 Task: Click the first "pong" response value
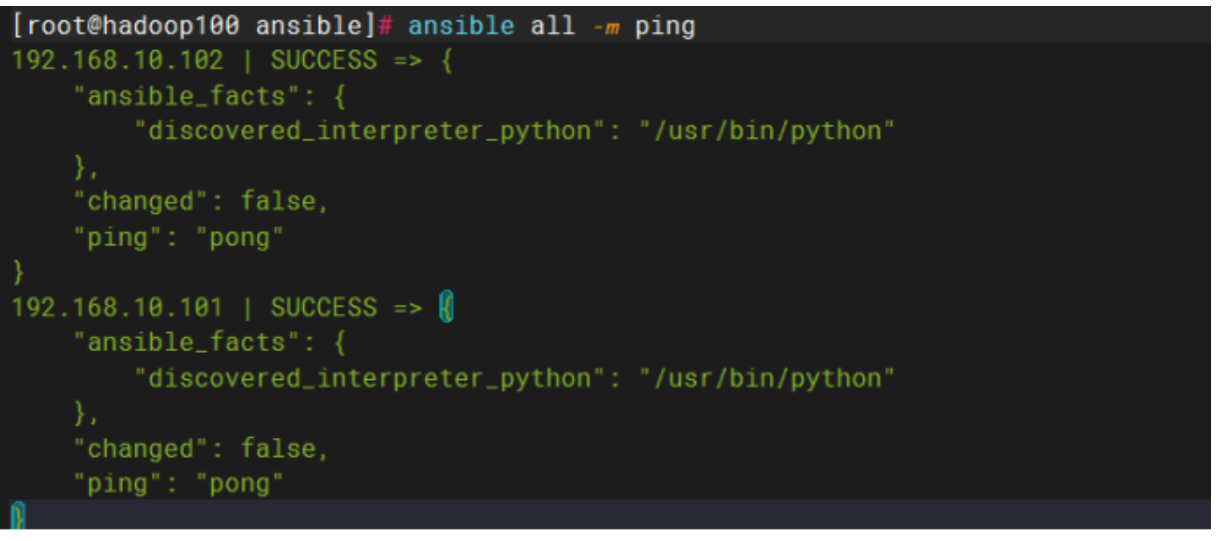[240, 237]
